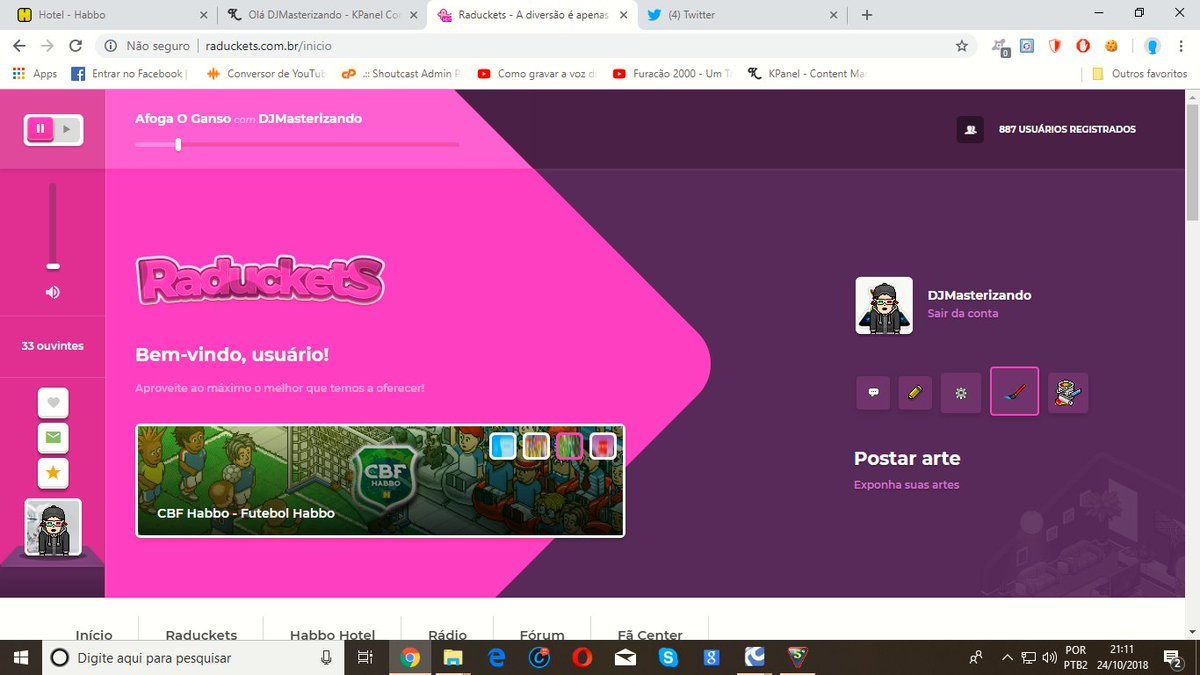Click the red shield extension icon
This screenshot has width=1200, height=675.
click(x=1054, y=46)
